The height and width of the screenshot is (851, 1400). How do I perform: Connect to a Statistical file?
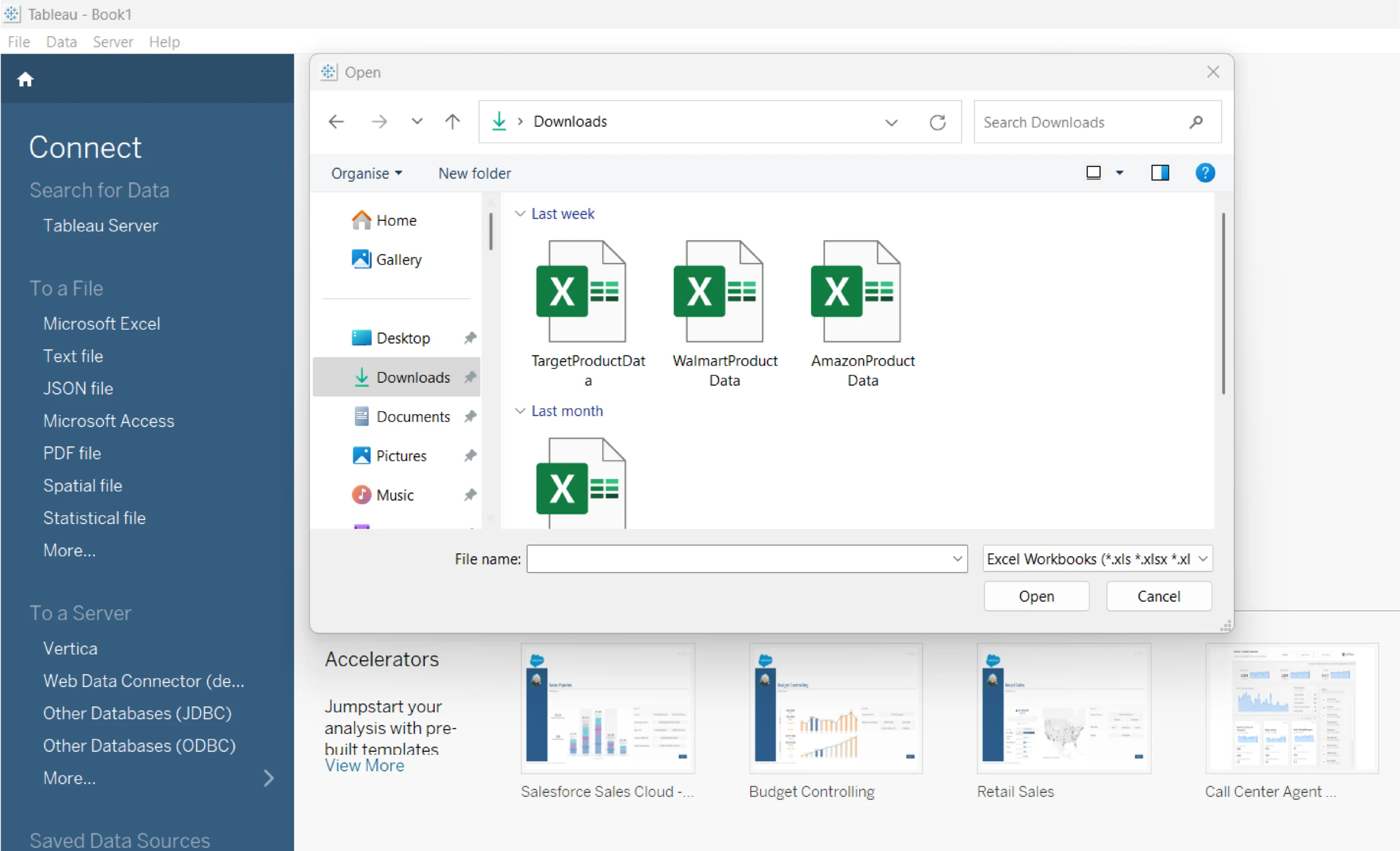(94, 518)
